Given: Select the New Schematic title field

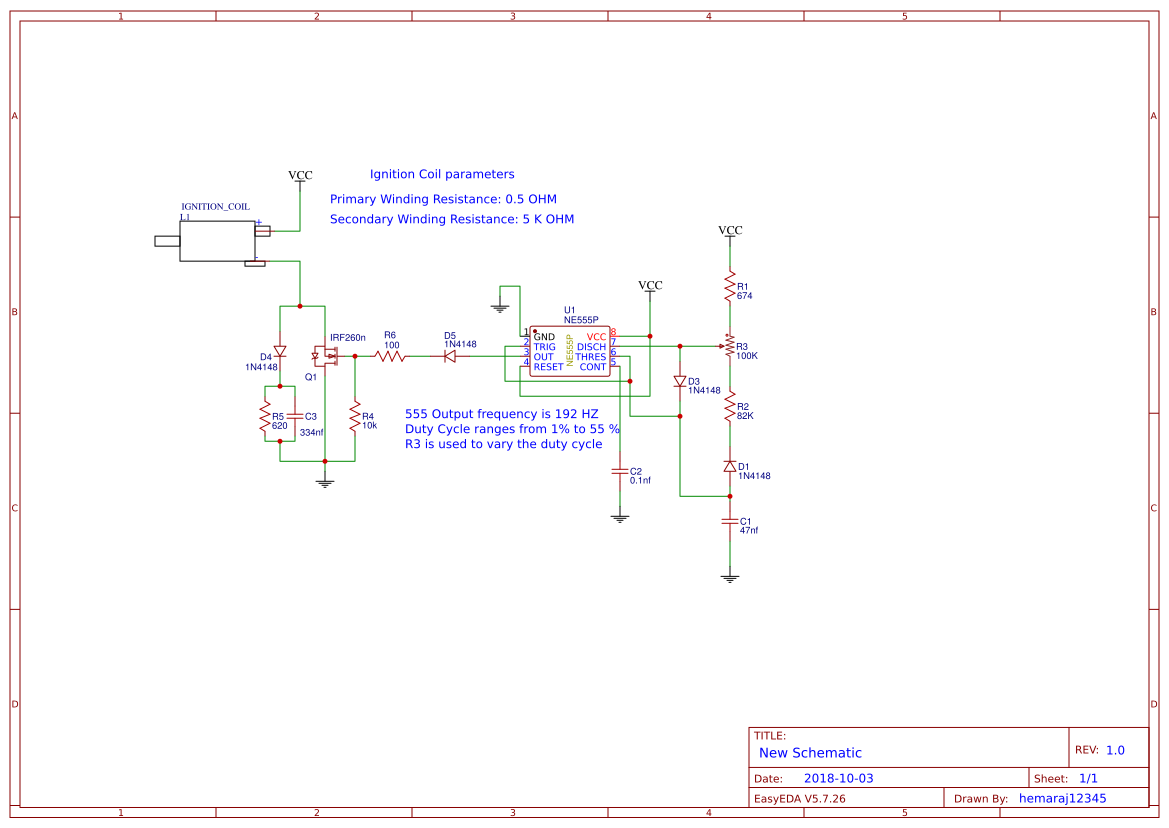Looking at the screenshot, I should click(x=810, y=753).
